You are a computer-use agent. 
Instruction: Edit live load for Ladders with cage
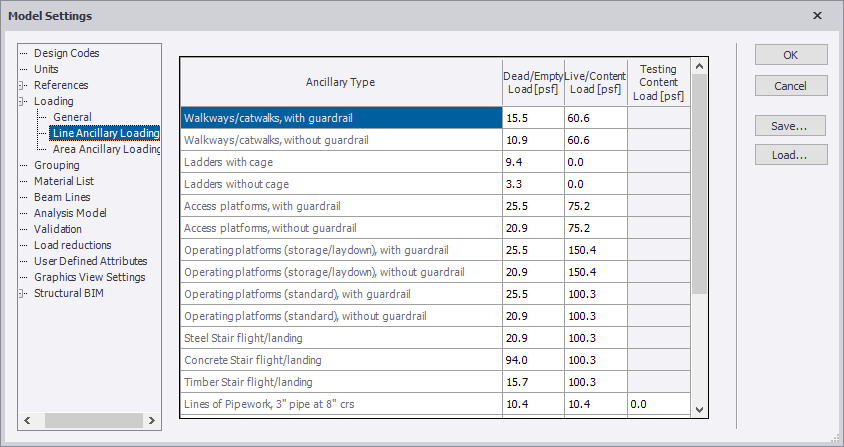click(x=595, y=161)
